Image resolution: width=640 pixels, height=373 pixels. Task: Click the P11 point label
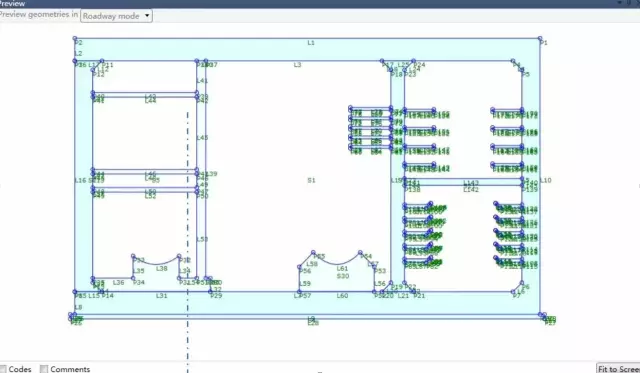[x=108, y=65]
